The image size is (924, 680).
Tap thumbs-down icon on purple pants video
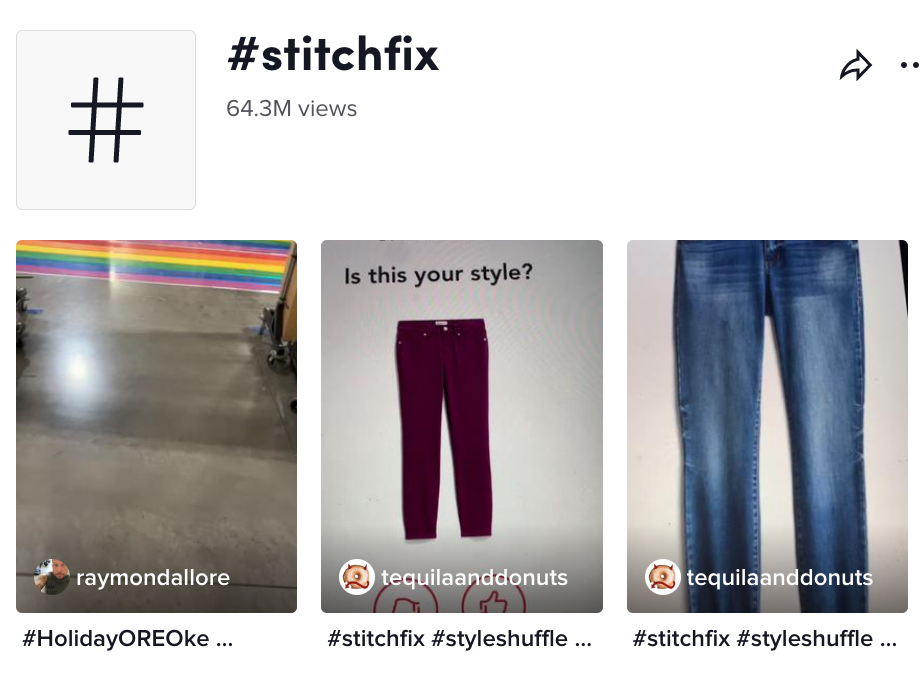[406, 601]
